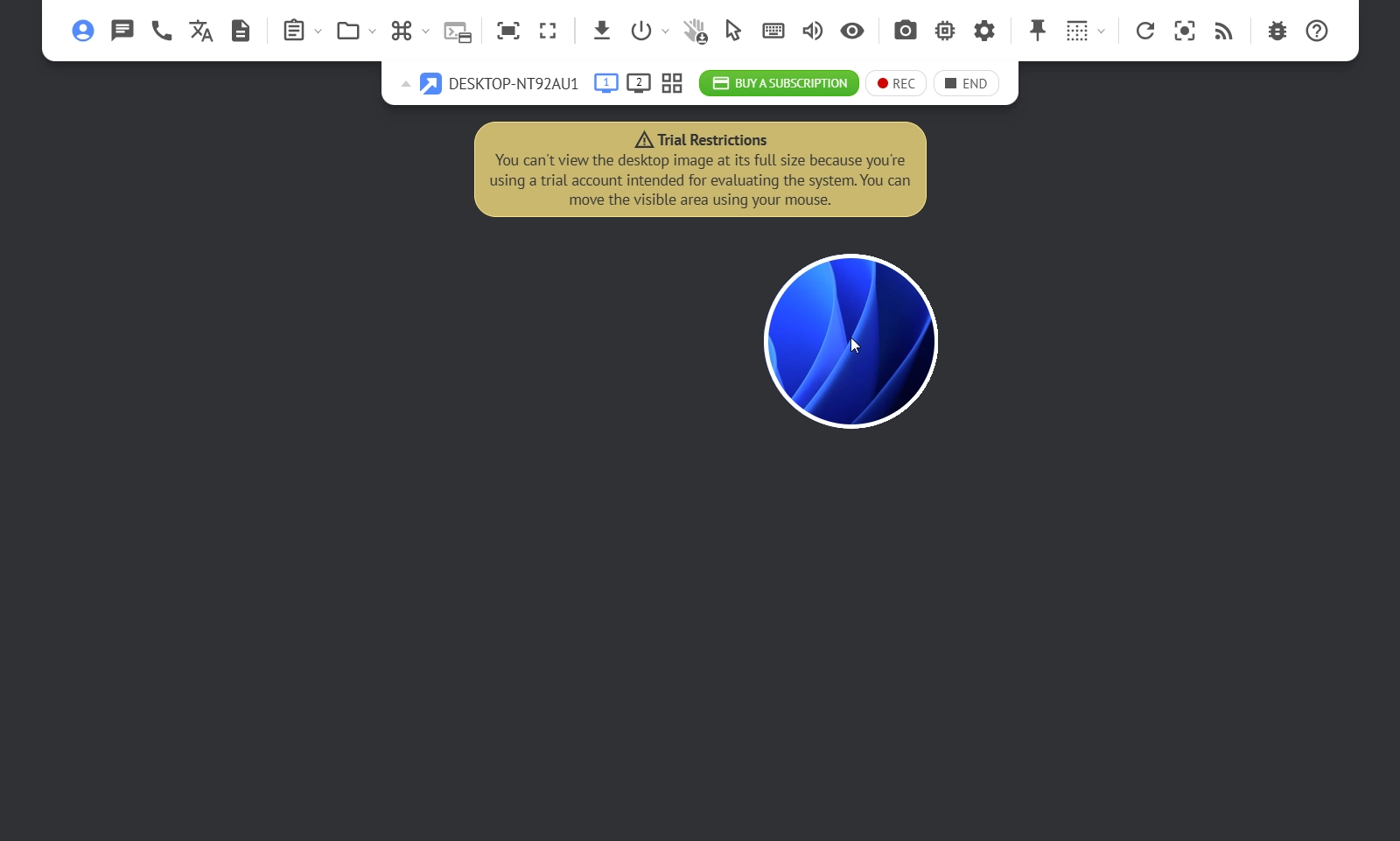Expand the clipboard options dropdown arrow
The image size is (1400, 841).
[318, 32]
